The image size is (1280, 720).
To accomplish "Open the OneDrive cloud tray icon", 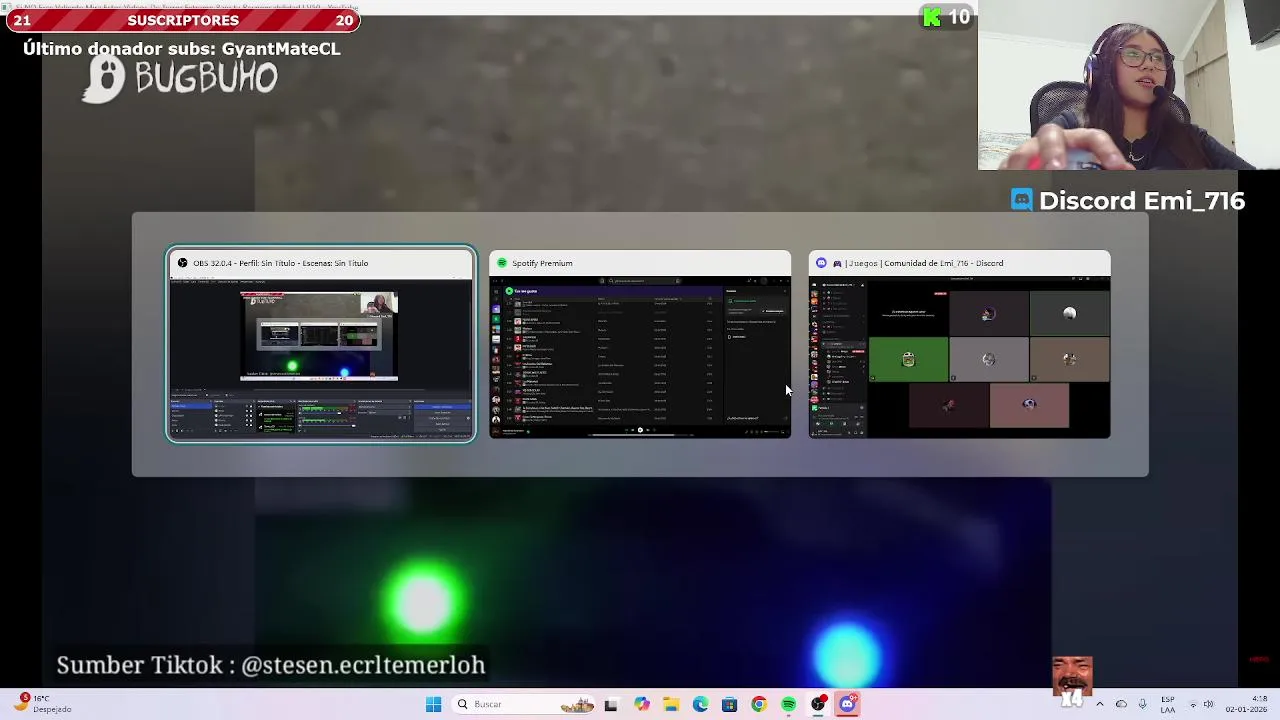I will pyautogui.click(x=1121, y=704).
